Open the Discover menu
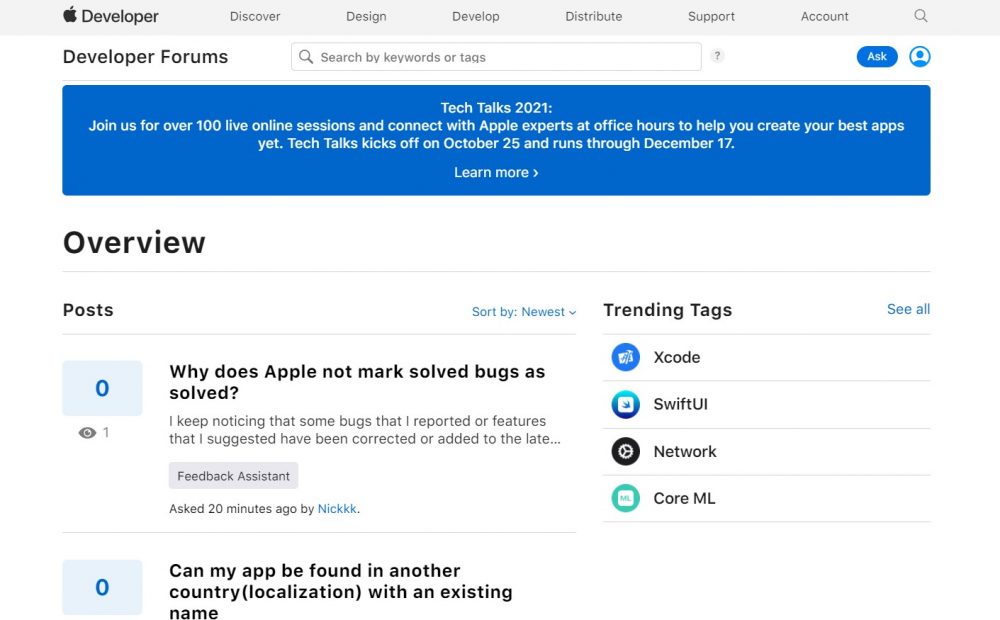1000x620 pixels. point(255,16)
